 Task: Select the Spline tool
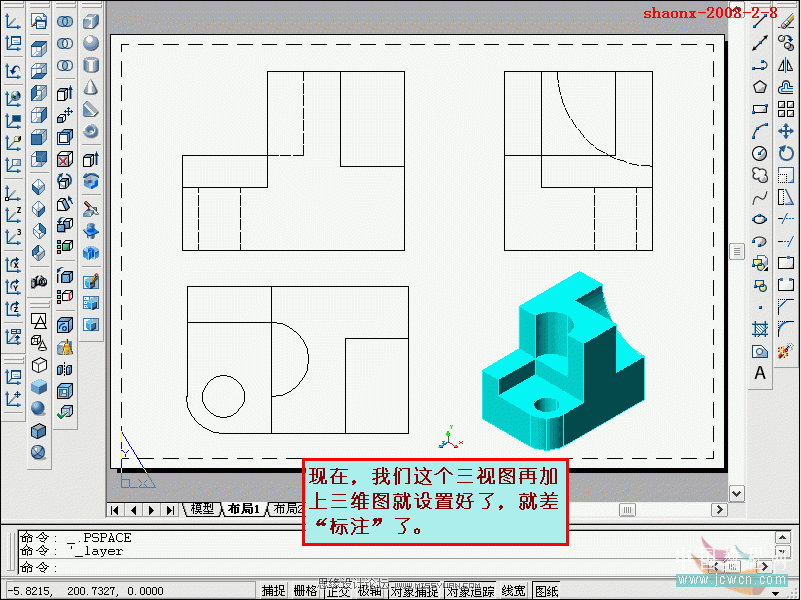coord(760,197)
